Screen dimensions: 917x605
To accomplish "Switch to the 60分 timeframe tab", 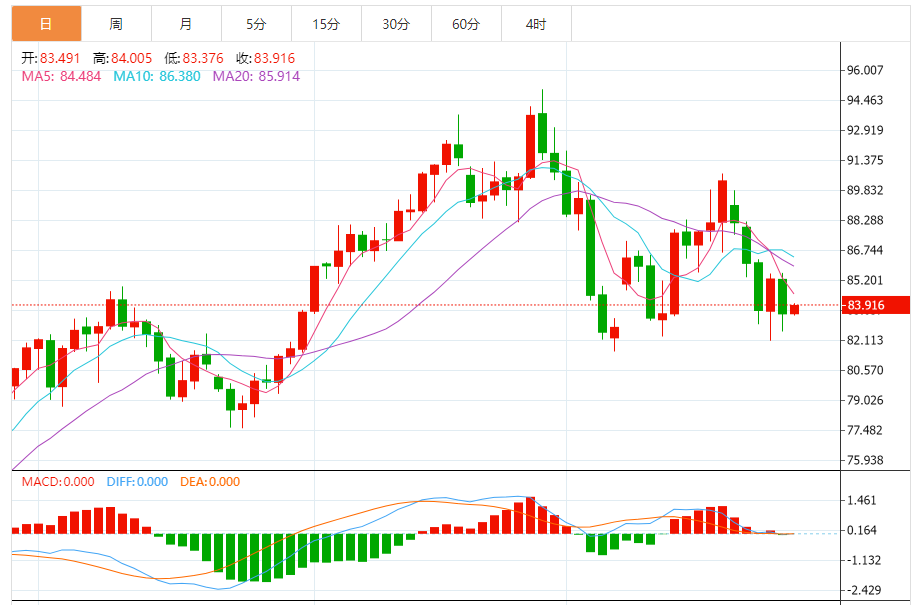I will pyautogui.click(x=466, y=24).
